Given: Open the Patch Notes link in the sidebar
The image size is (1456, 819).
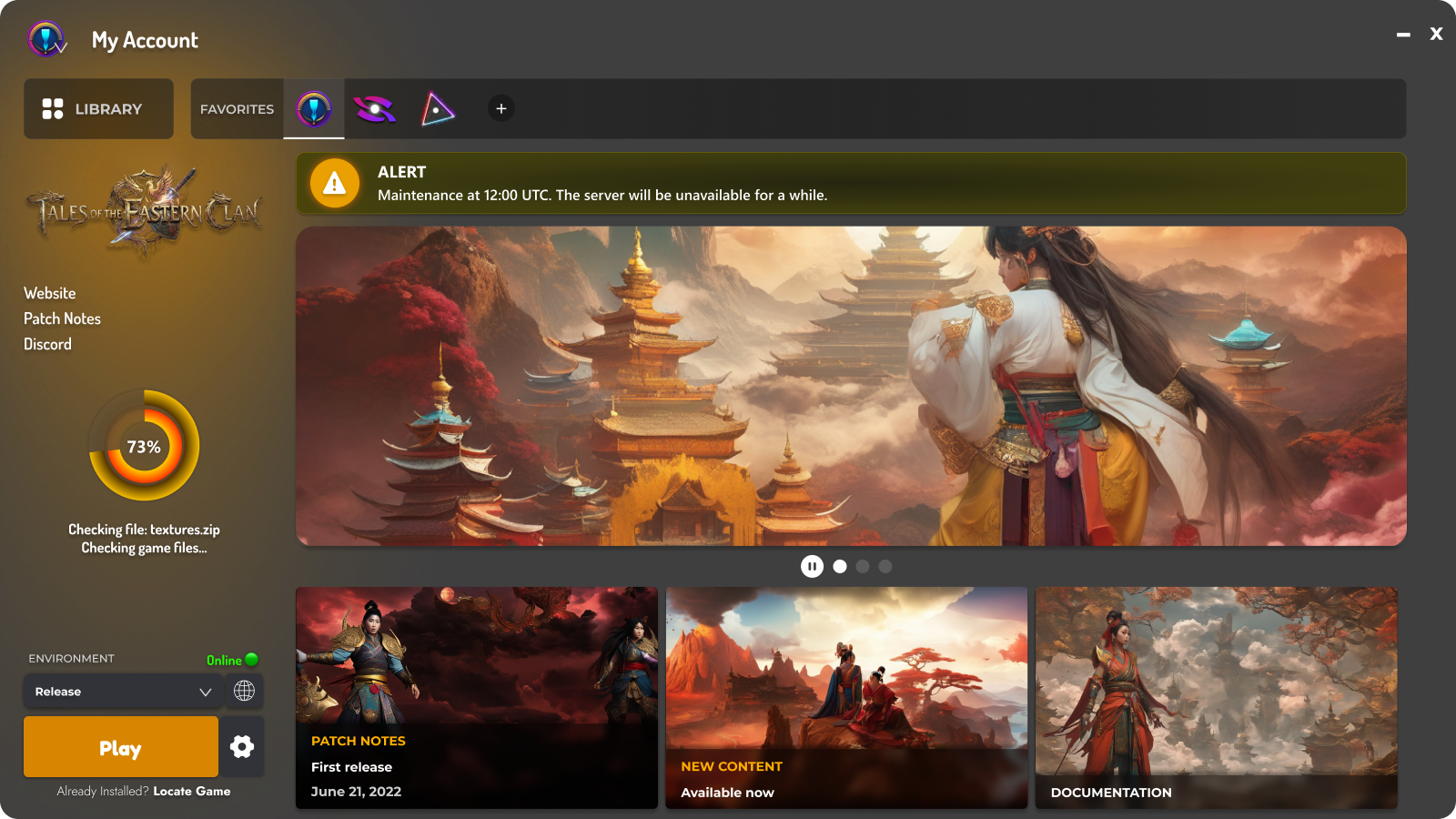Looking at the screenshot, I should point(62,318).
